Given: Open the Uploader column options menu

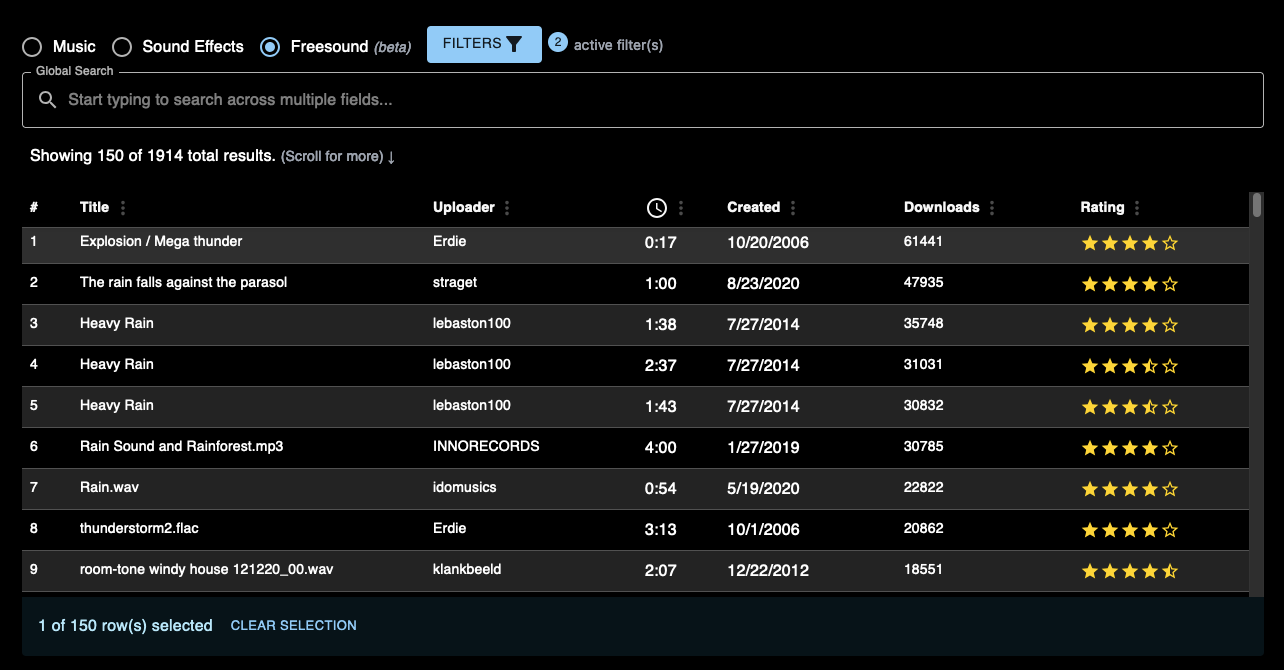Looking at the screenshot, I should 507,207.
